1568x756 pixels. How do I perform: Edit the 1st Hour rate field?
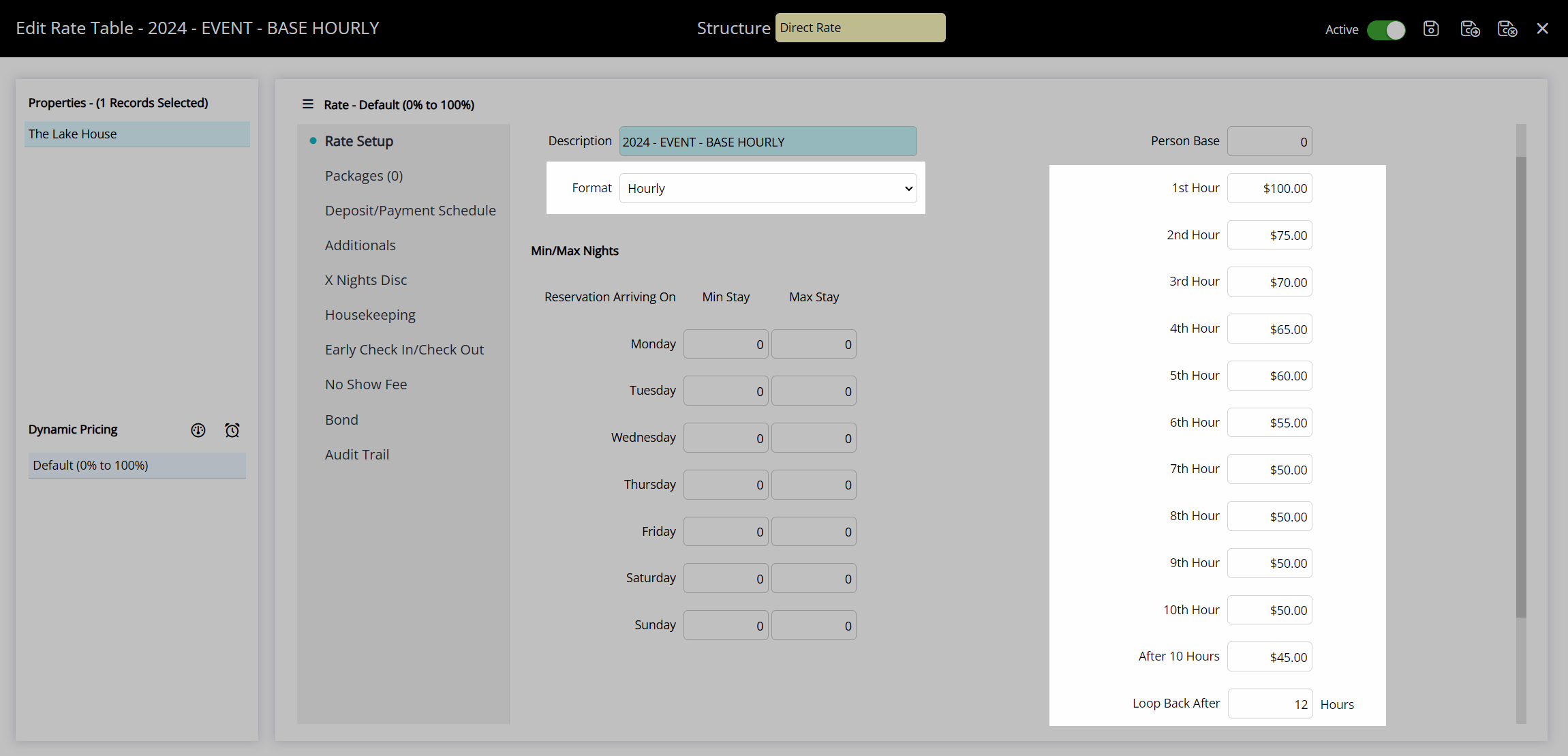pos(1270,188)
